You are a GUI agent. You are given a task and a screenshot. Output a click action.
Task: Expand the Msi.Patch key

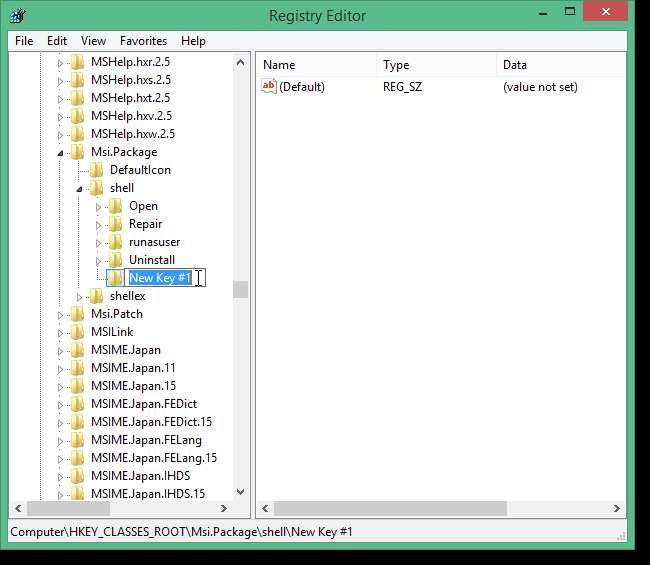coord(60,315)
